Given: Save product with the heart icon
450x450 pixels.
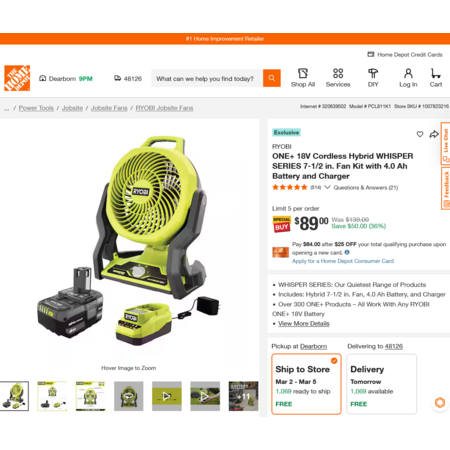Looking at the screenshot, I should (420, 134).
